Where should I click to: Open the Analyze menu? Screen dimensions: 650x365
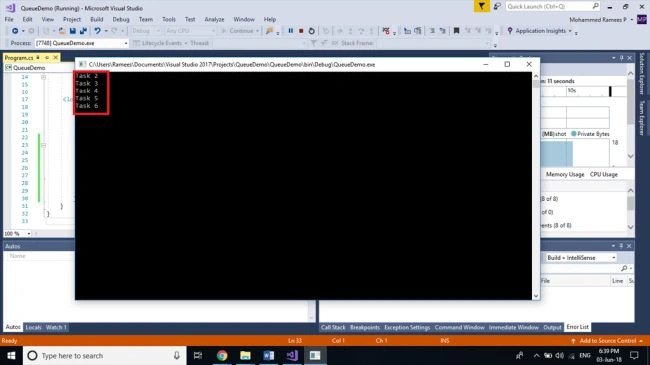(214, 19)
